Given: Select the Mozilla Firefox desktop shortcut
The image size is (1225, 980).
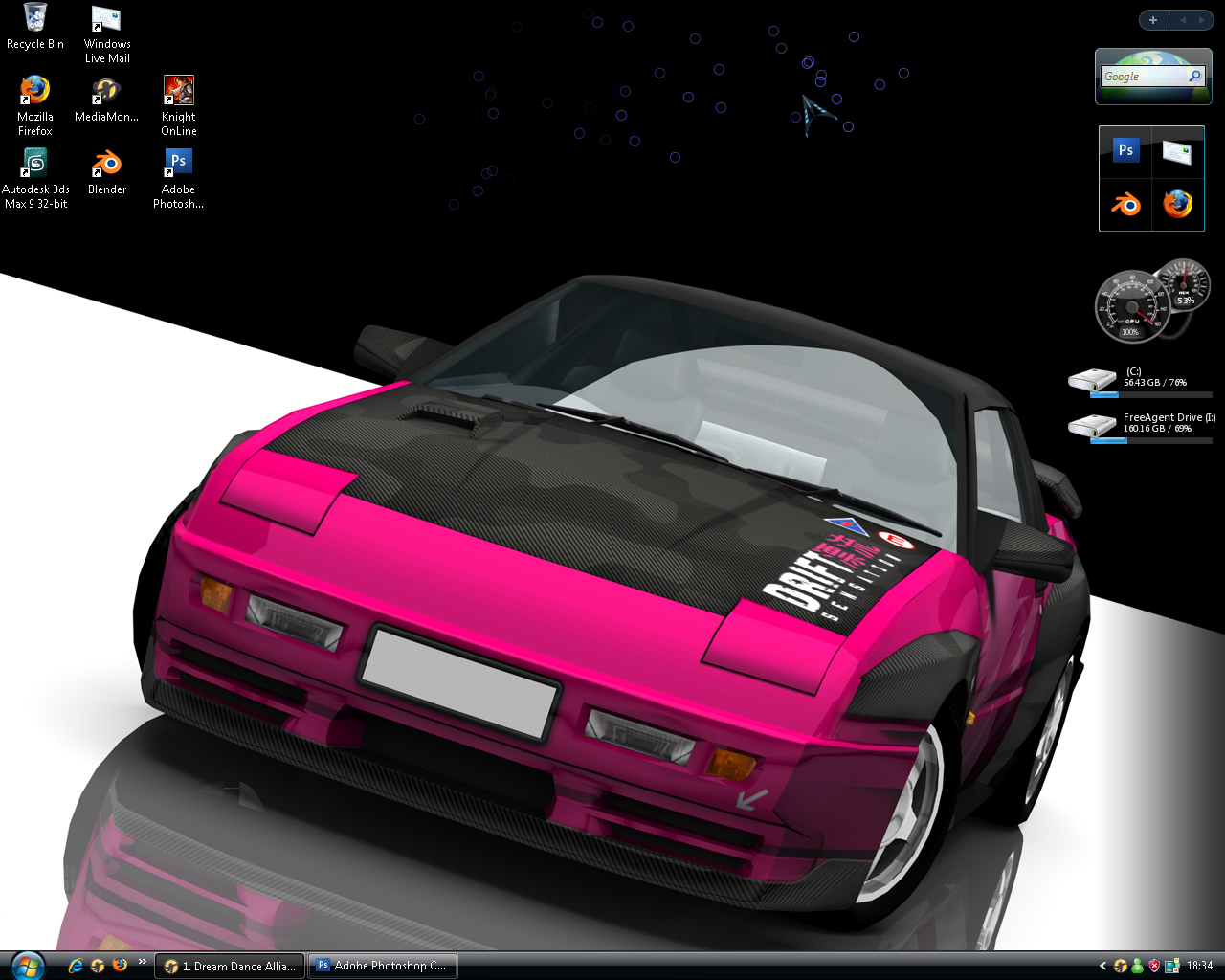Looking at the screenshot, I should click(34, 105).
